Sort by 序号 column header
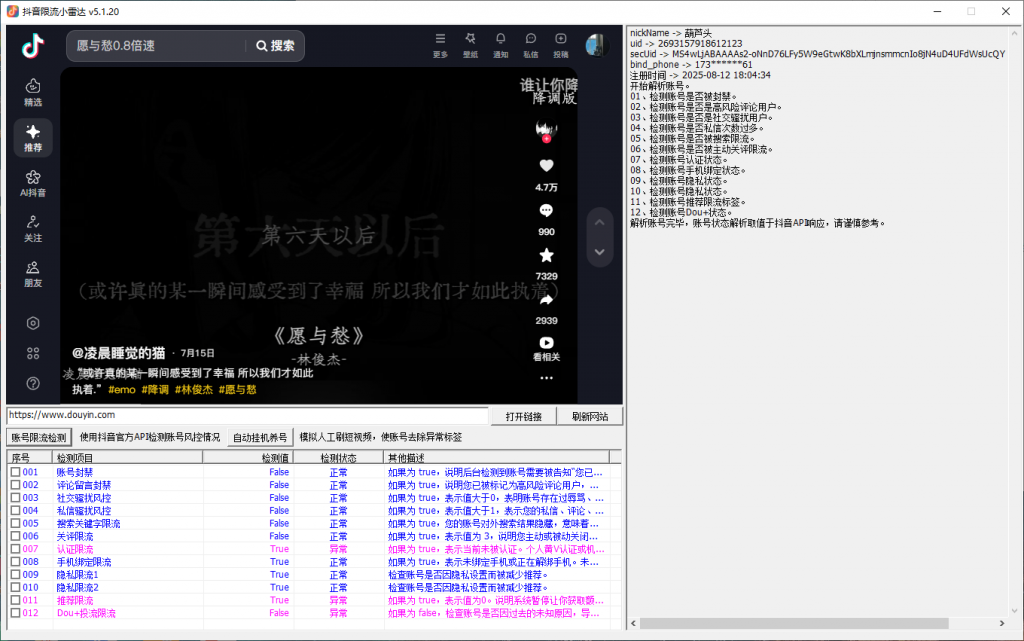 [x=29, y=458]
